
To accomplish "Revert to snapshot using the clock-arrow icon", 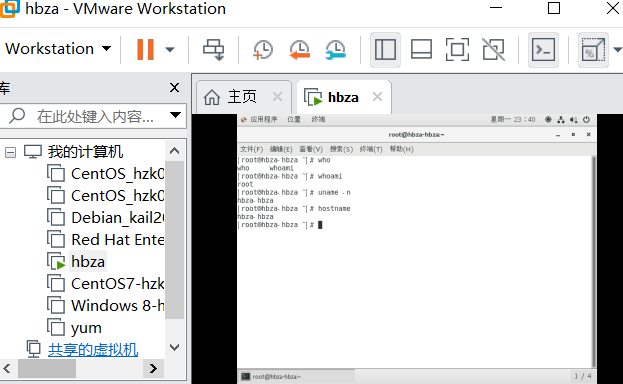I will tap(299, 50).
